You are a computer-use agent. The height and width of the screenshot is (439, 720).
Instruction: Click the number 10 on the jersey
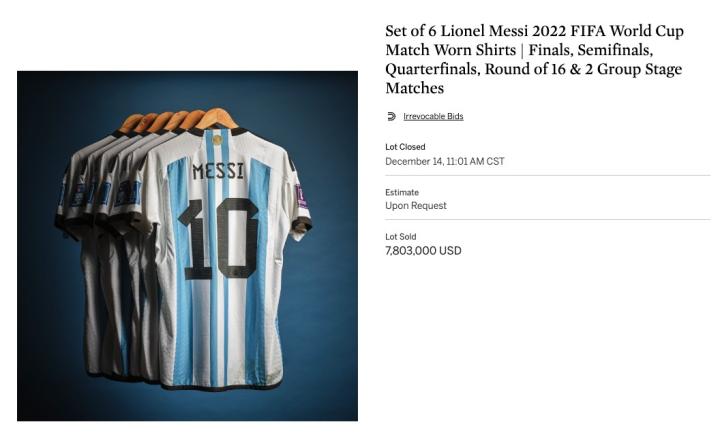point(219,239)
